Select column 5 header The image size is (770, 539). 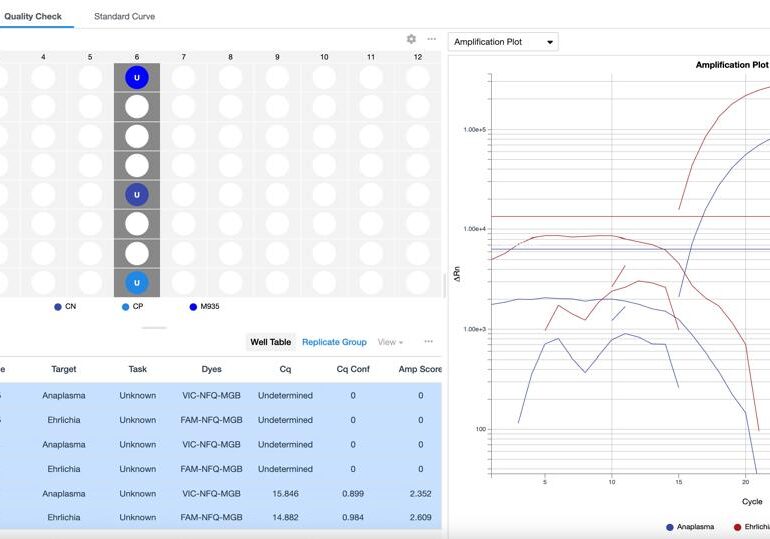tap(90, 57)
